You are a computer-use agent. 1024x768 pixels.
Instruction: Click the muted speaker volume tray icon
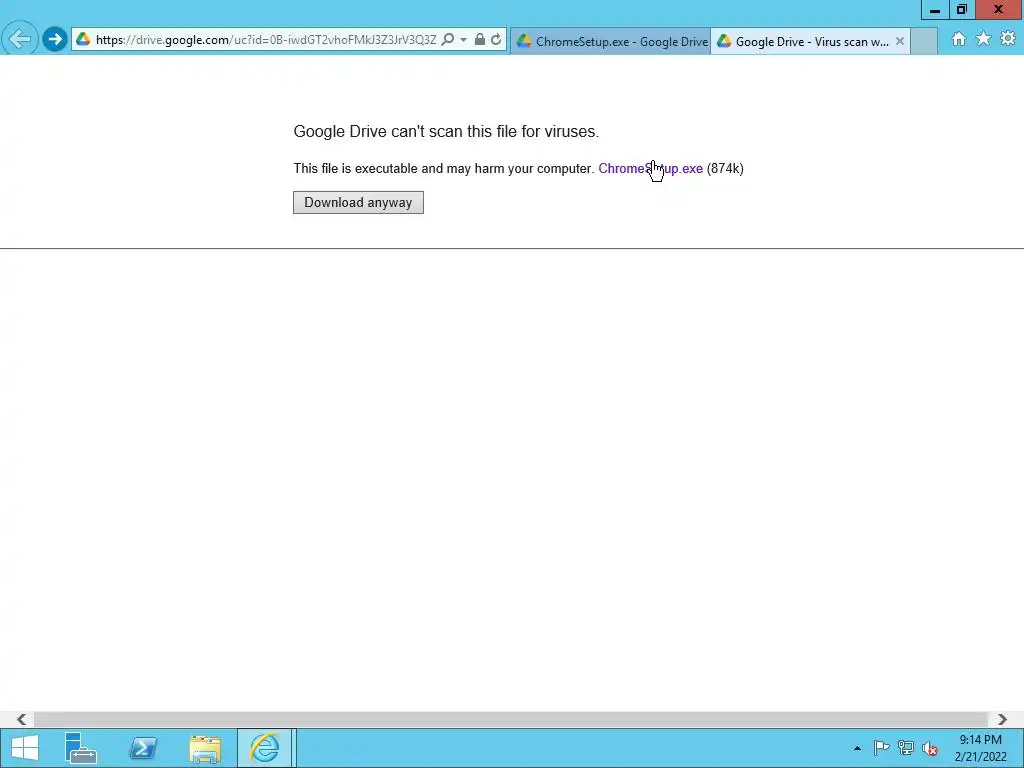pyautogui.click(x=930, y=748)
